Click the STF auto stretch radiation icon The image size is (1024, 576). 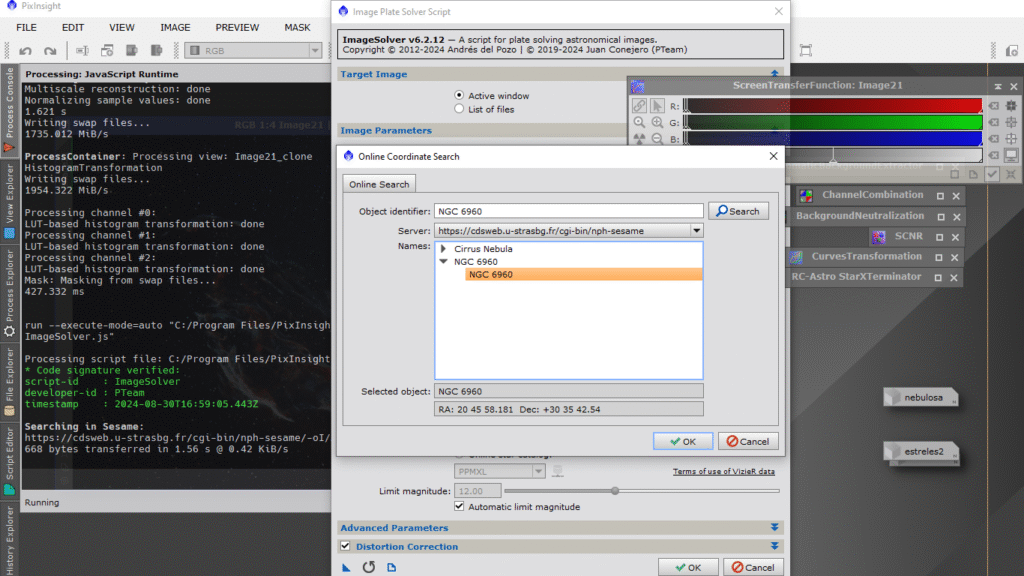point(639,138)
